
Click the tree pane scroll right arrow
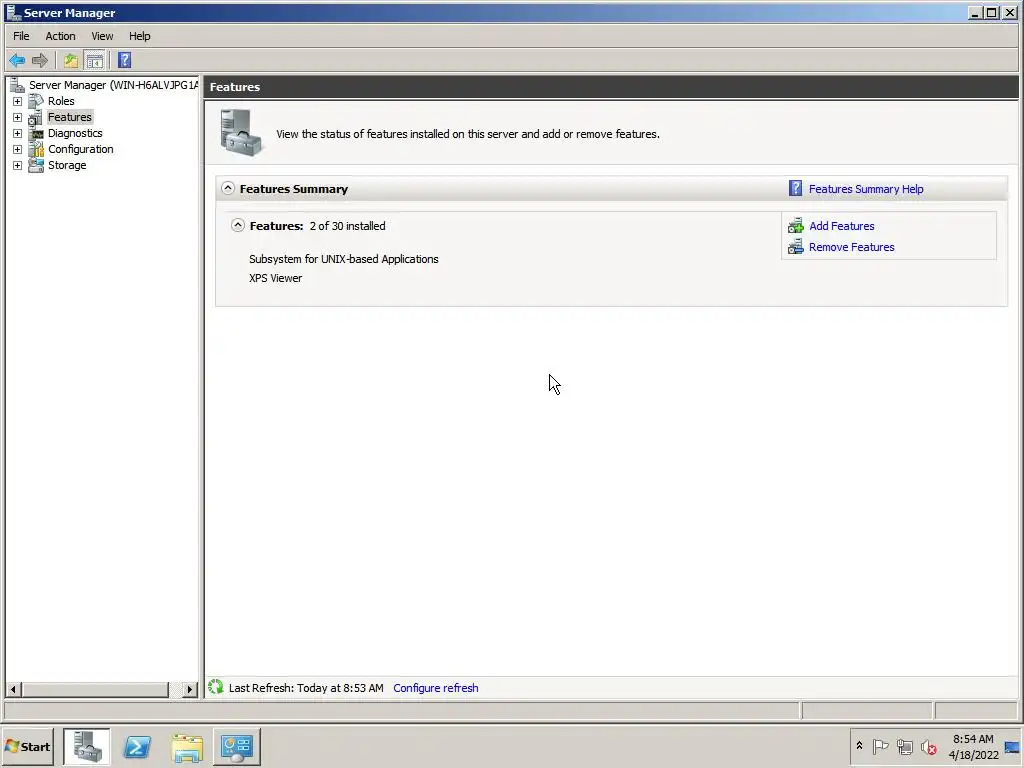pos(190,689)
